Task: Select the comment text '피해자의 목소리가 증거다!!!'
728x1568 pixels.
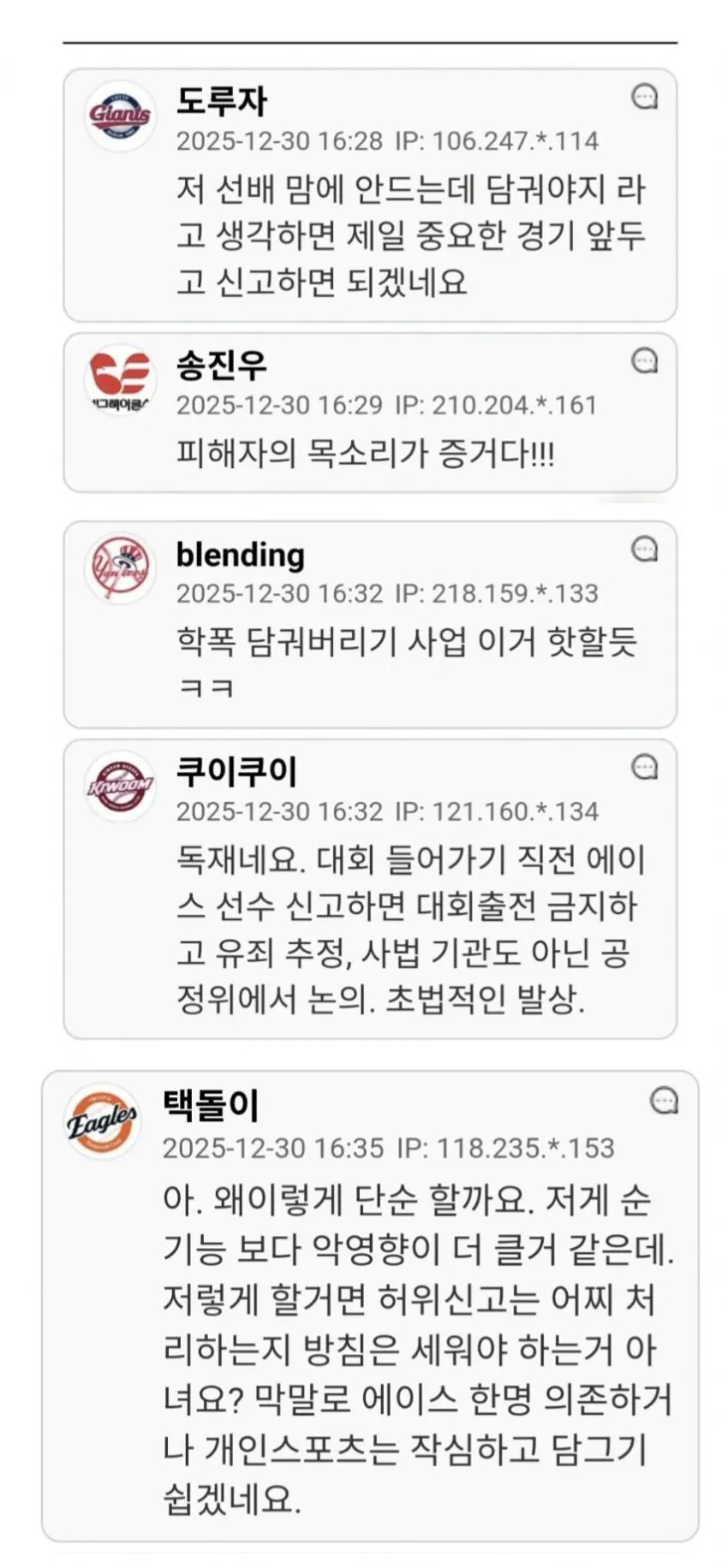Action: (366, 453)
